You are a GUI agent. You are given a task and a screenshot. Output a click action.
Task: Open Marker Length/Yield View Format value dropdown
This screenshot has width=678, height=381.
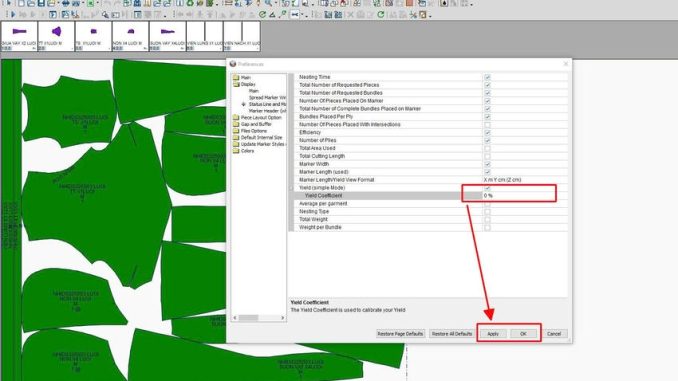pos(525,180)
